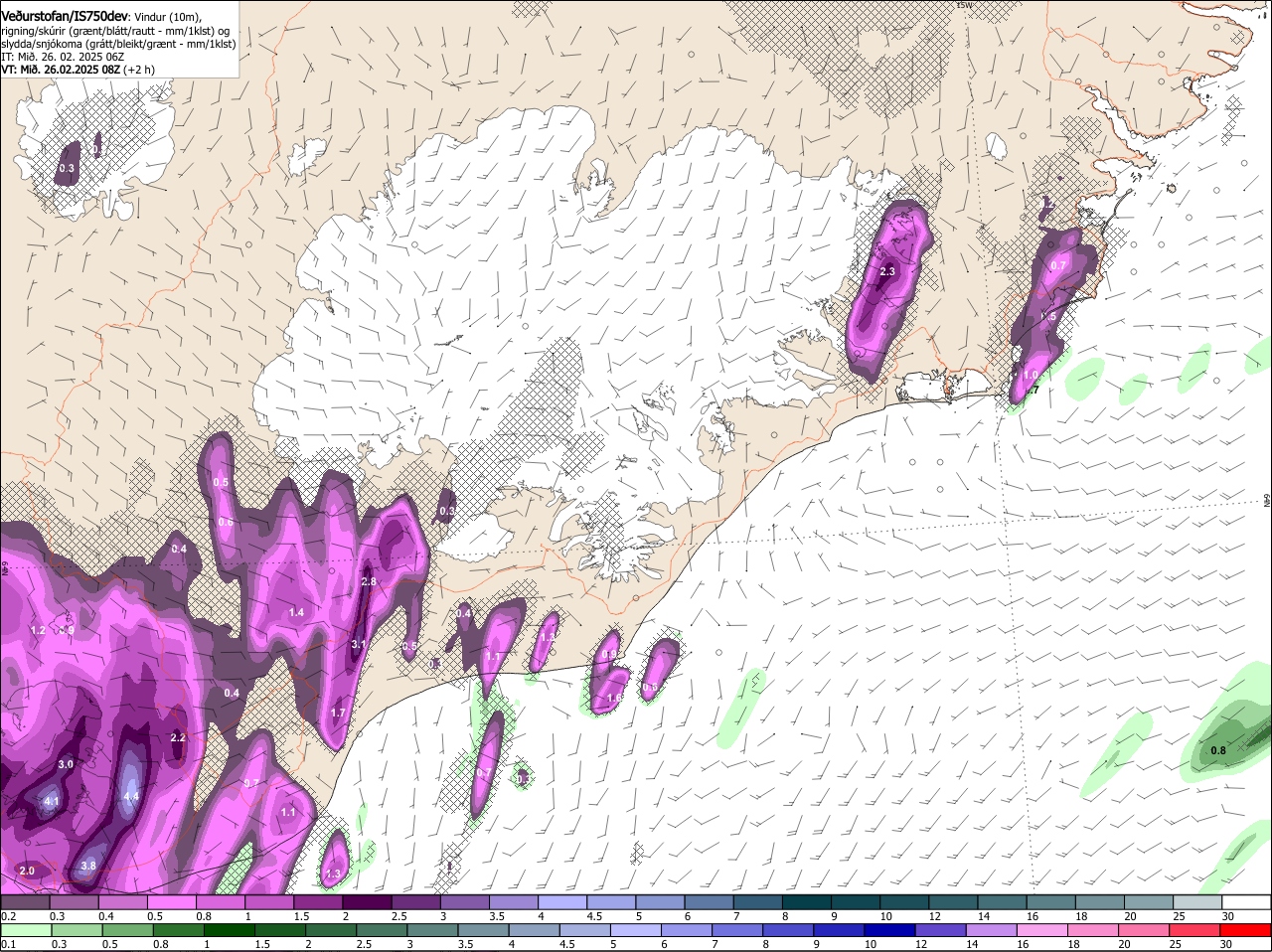The width and height of the screenshot is (1272, 952).
Task: Click the 1.2 precipitation value on the map
Action: (39, 630)
